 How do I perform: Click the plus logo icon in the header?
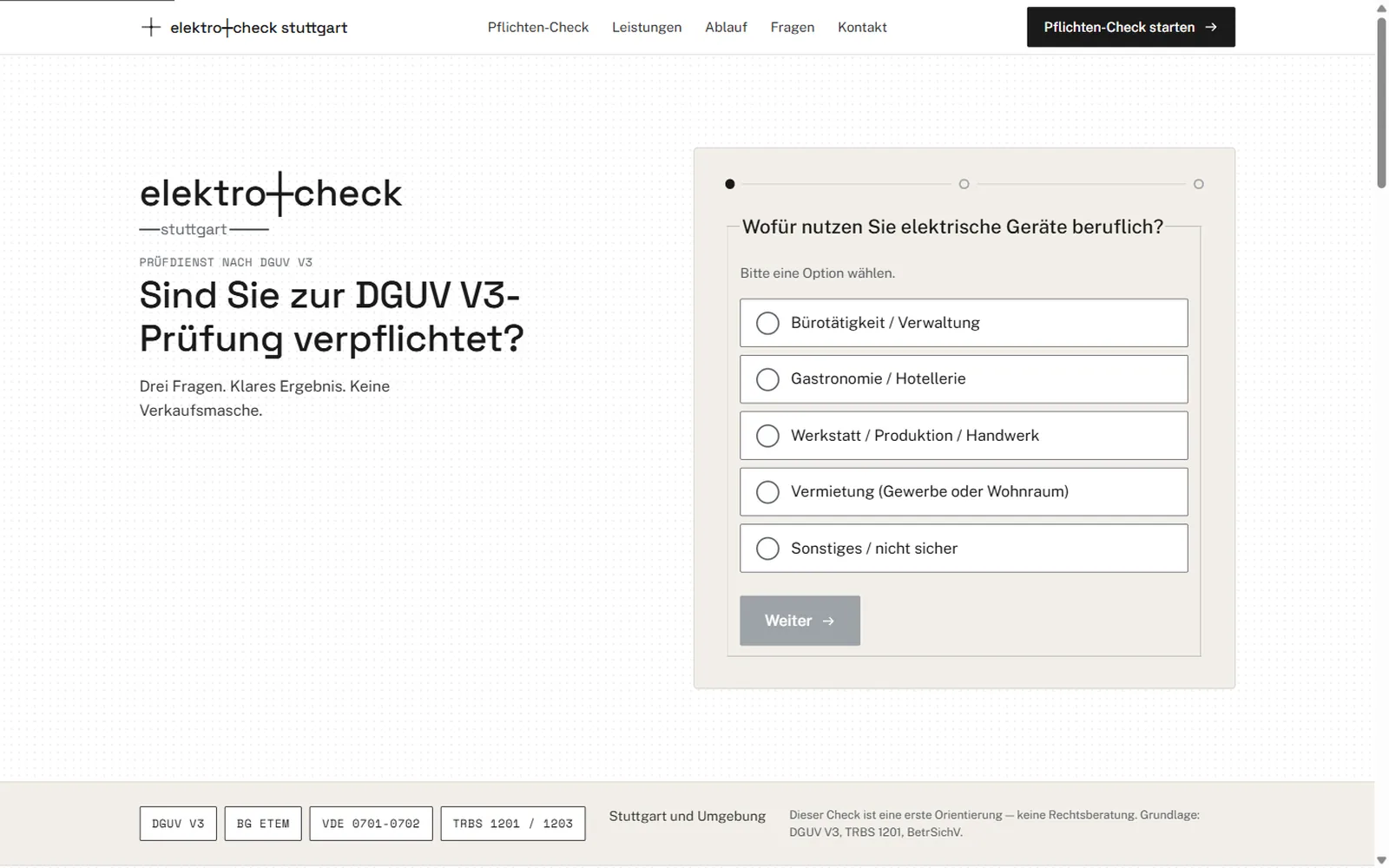pyautogui.click(x=150, y=27)
